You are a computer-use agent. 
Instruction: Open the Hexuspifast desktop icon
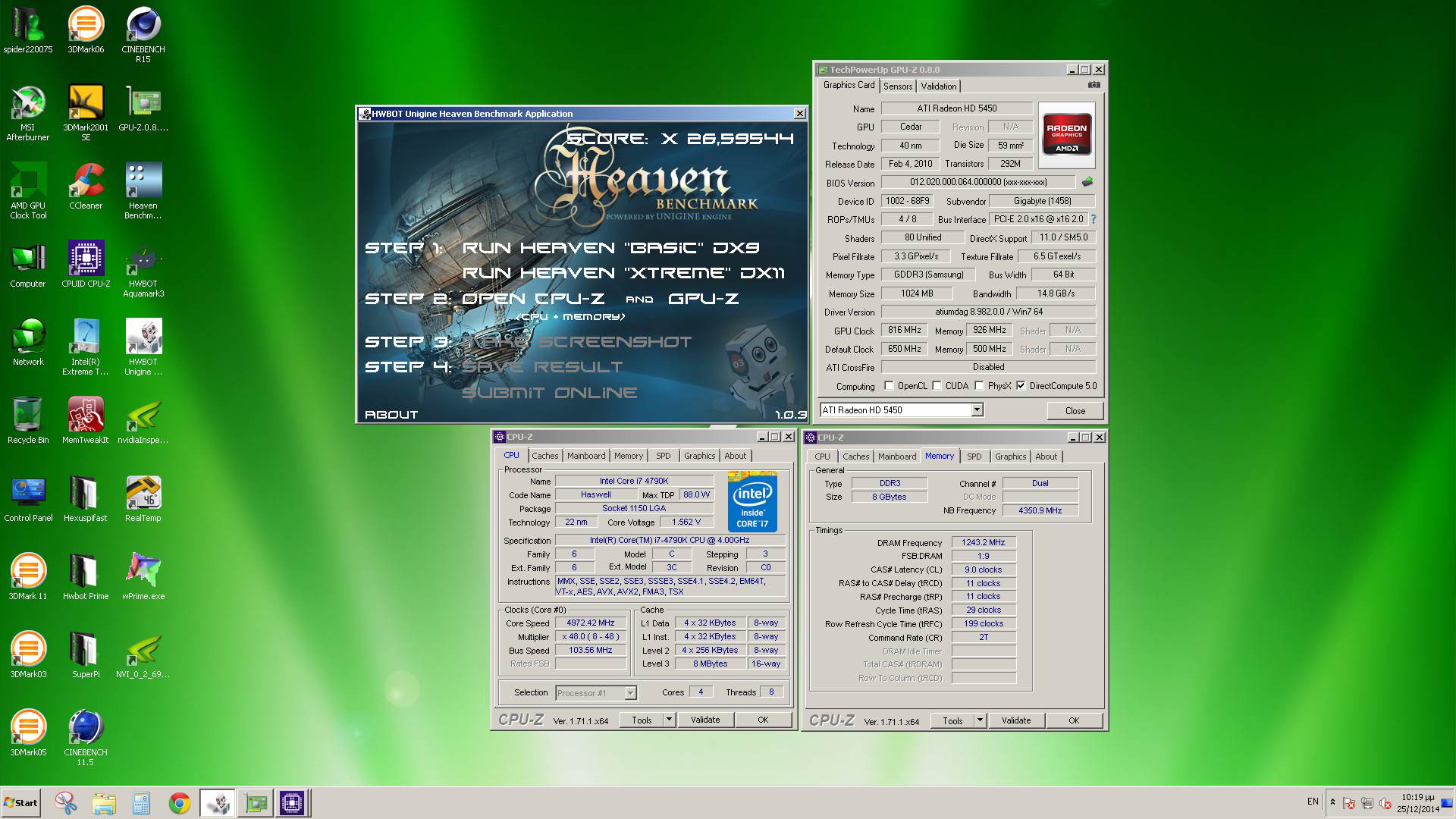click(86, 499)
